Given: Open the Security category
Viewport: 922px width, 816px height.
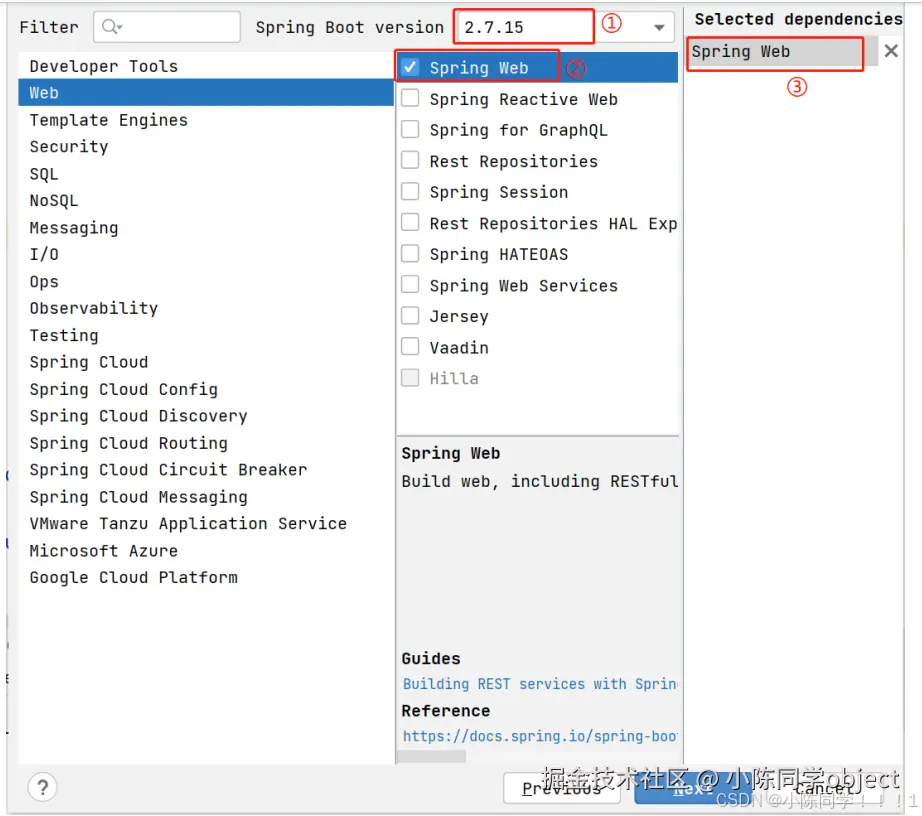Looking at the screenshot, I should (x=206, y=146).
